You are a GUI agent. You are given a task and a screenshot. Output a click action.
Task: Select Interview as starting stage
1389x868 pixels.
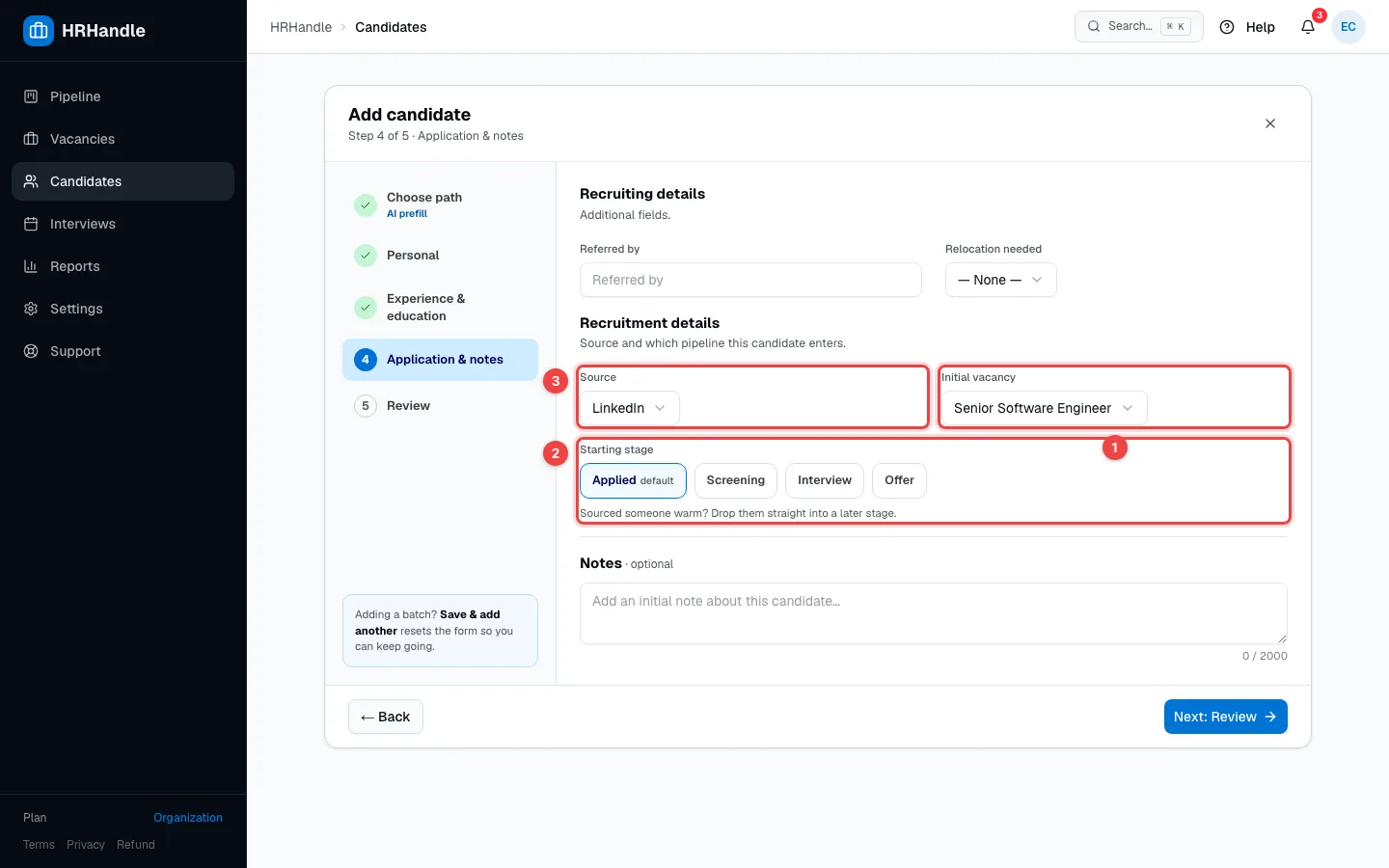pyautogui.click(x=825, y=480)
